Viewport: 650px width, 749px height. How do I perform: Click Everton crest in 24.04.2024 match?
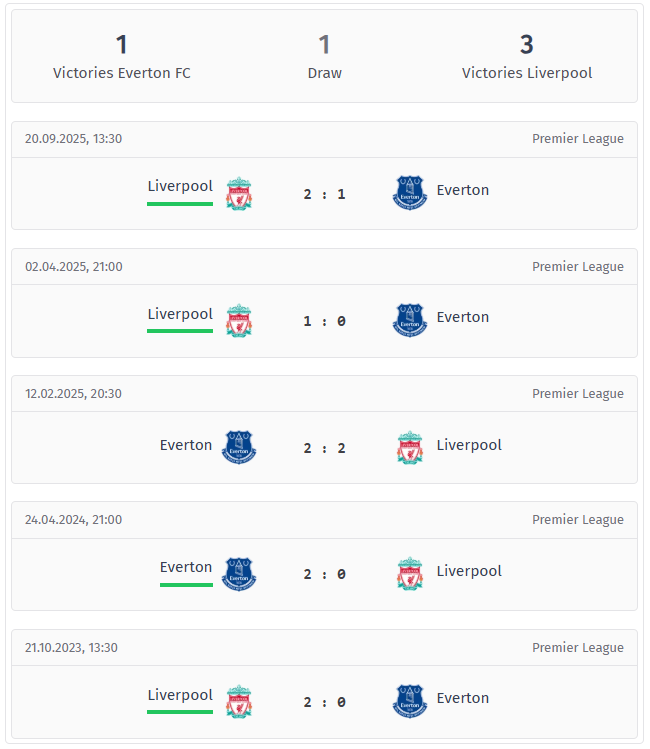(239, 575)
